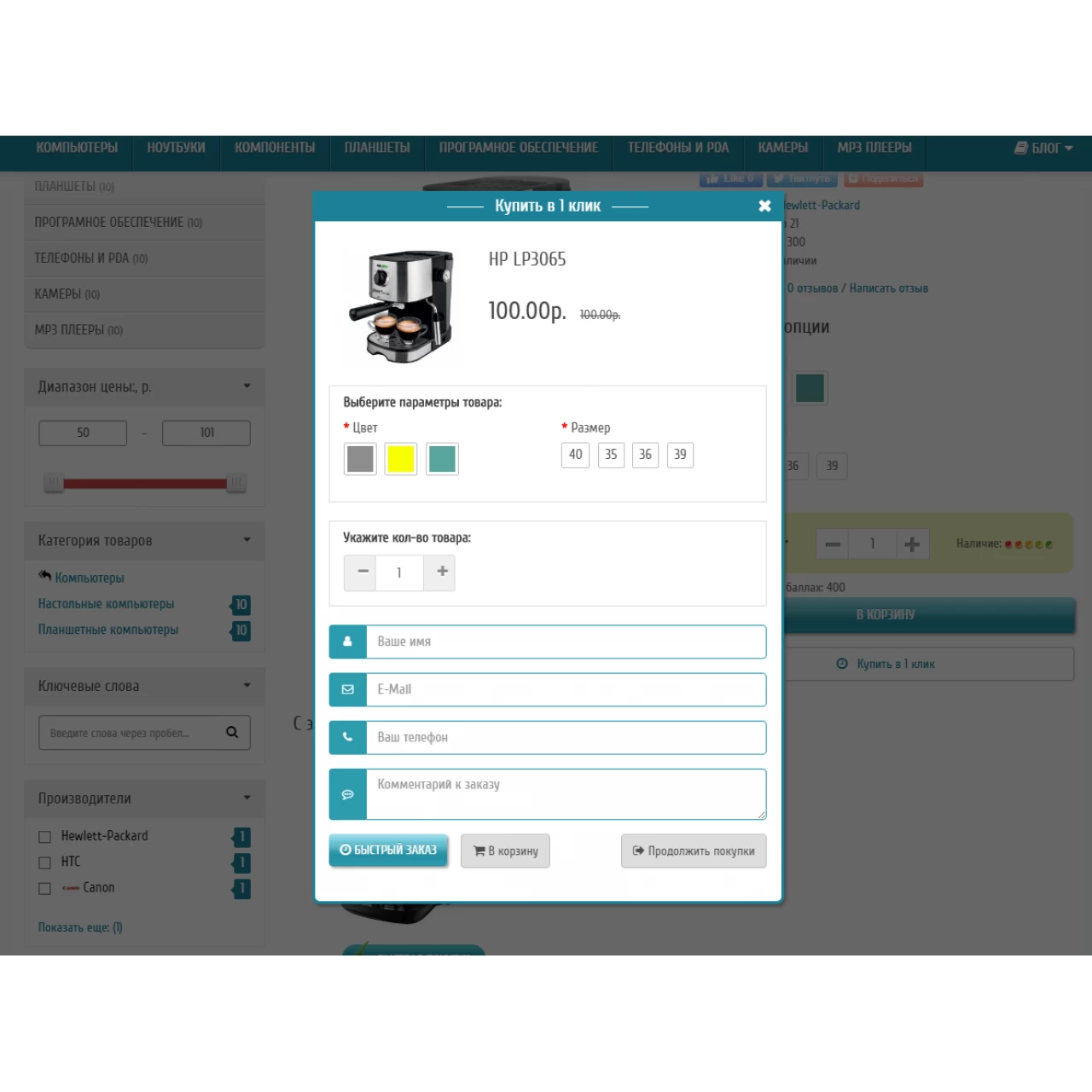The height and width of the screenshot is (1092, 1092).
Task: Click the maximum price field 101
Action: 206,433
